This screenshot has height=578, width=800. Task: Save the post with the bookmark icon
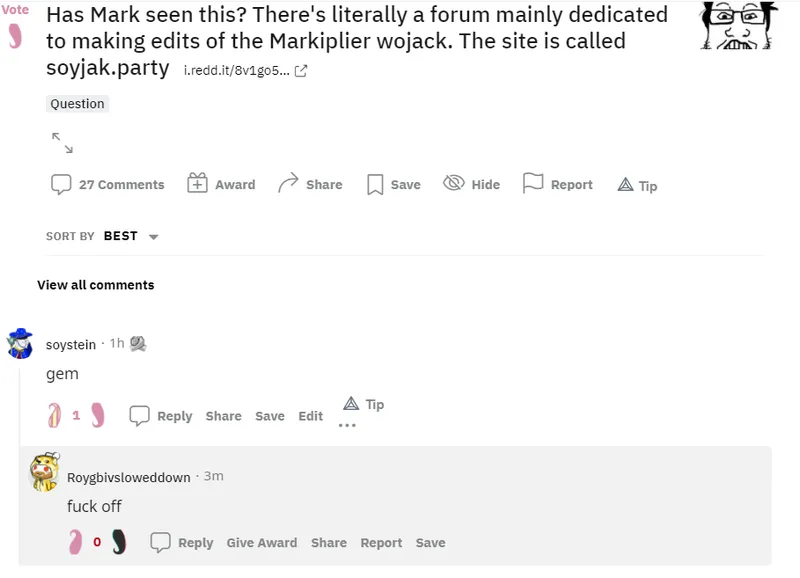tap(374, 184)
